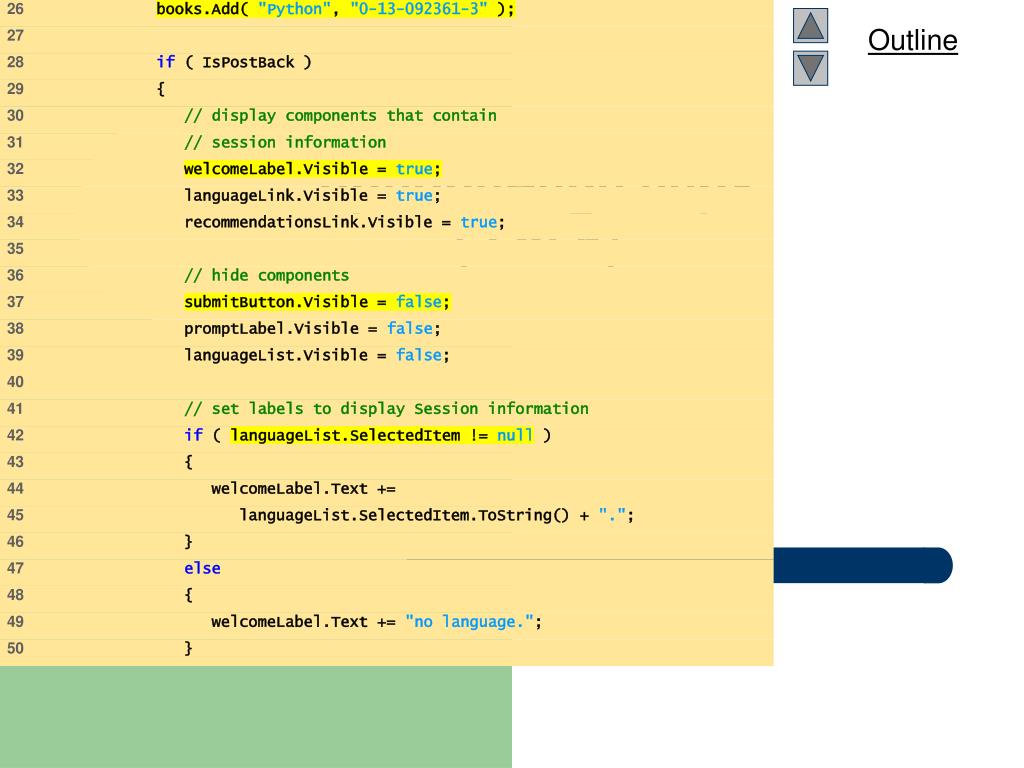Image resolution: width=1024 pixels, height=768 pixels.
Task: Select the books.Add Python line
Action: (335, 9)
